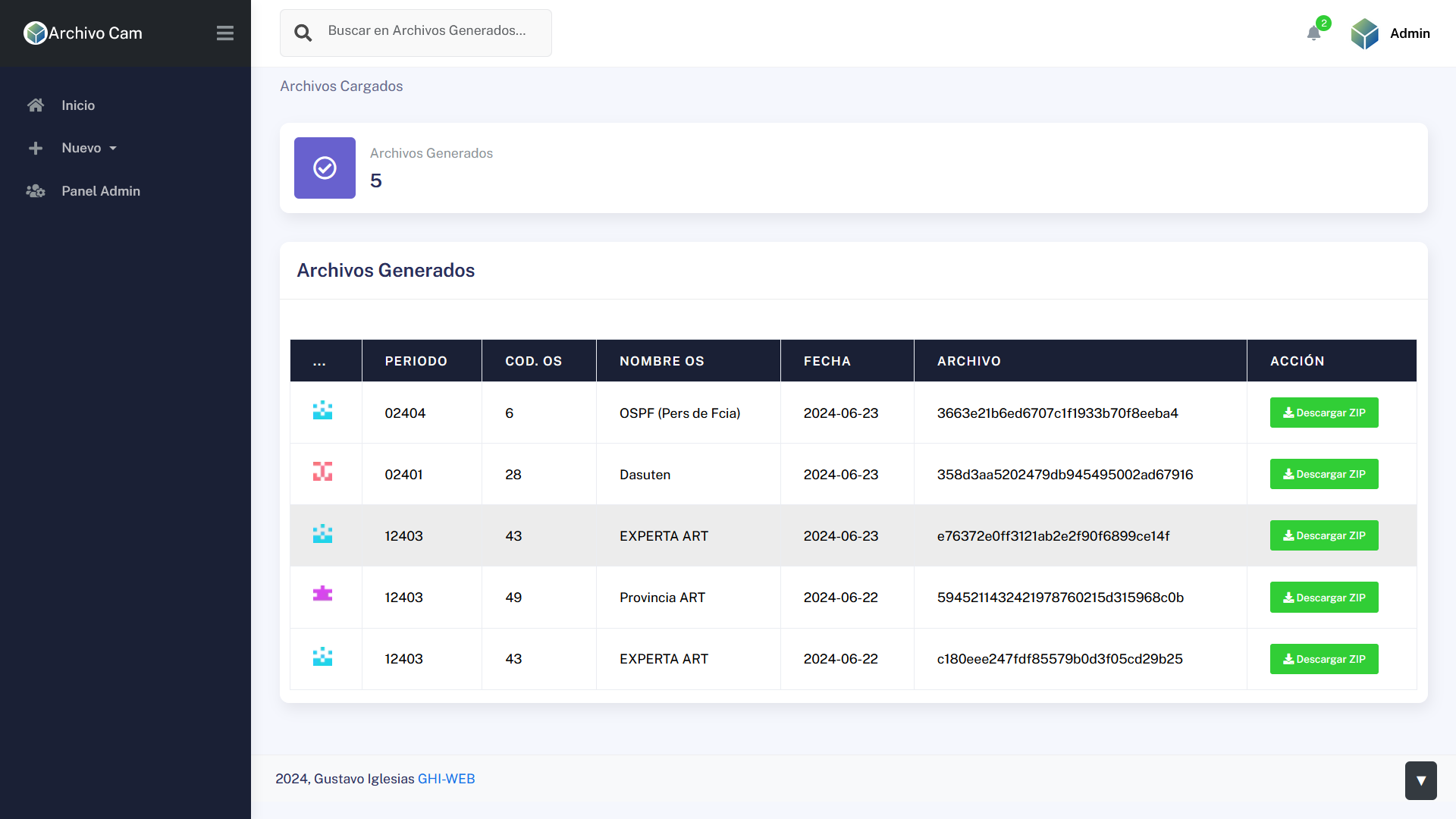Click the identicon in the c180eee2 row
The height and width of the screenshot is (819, 1456).
[322, 656]
